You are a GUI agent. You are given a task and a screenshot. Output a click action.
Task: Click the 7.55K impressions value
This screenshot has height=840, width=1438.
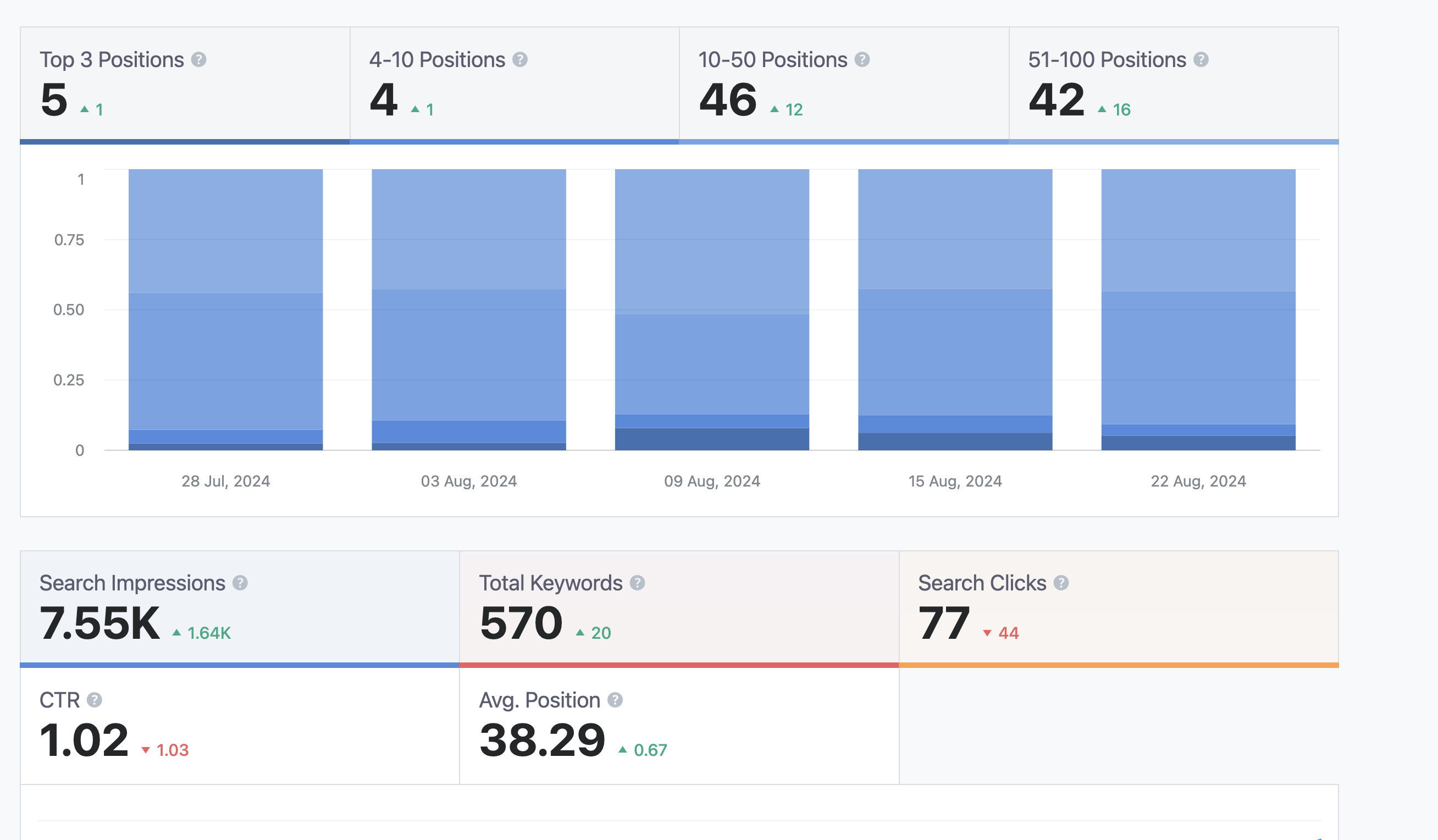pyautogui.click(x=100, y=623)
